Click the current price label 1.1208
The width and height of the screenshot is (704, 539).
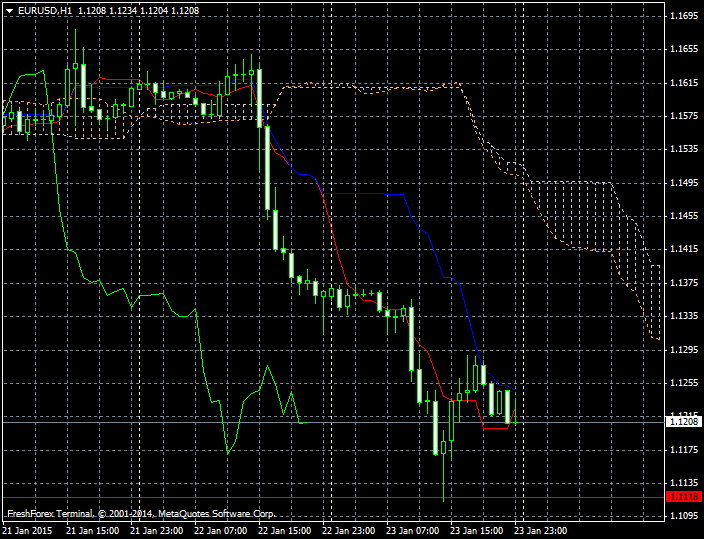click(684, 422)
